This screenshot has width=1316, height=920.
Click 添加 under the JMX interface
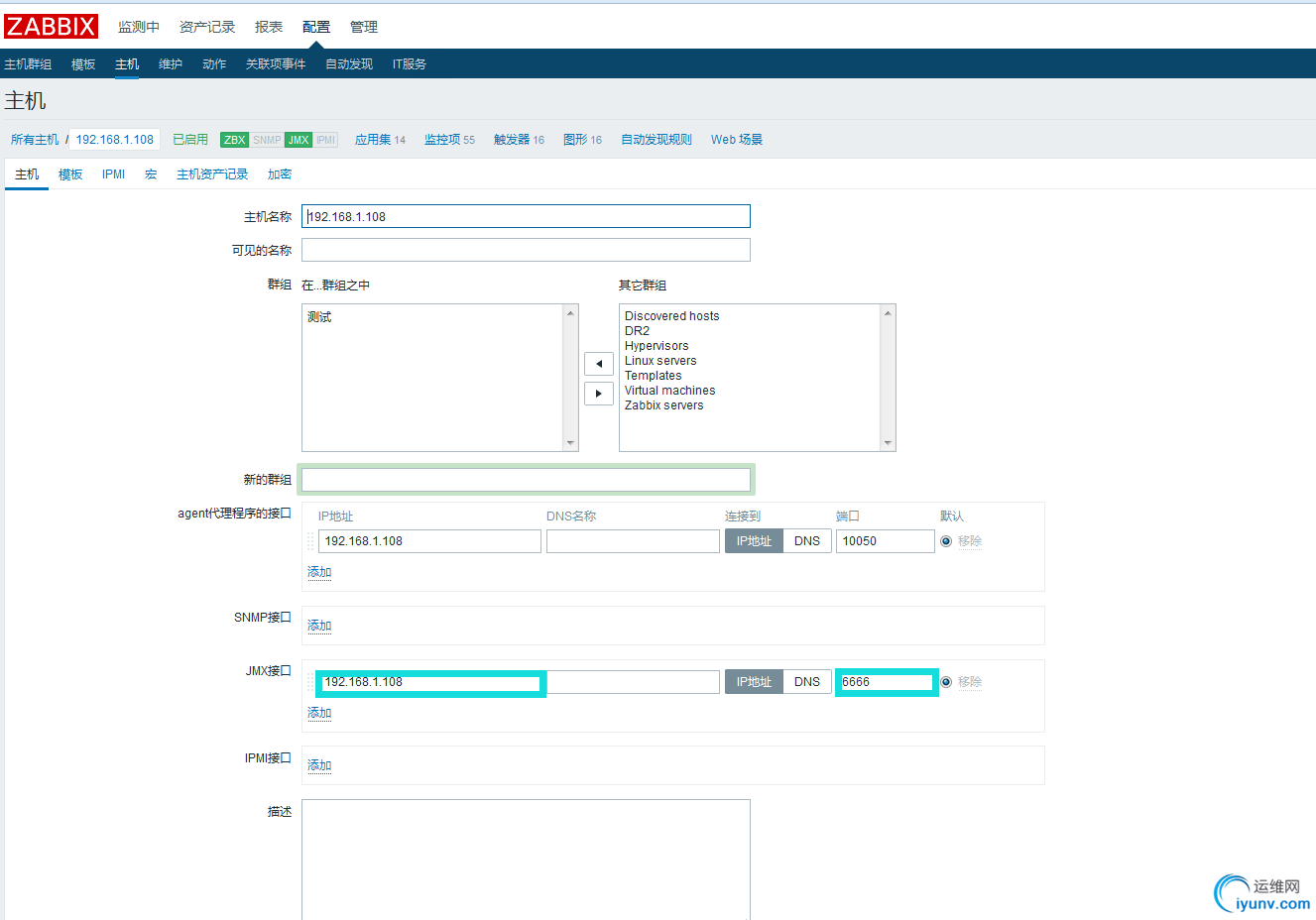point(319,714)
